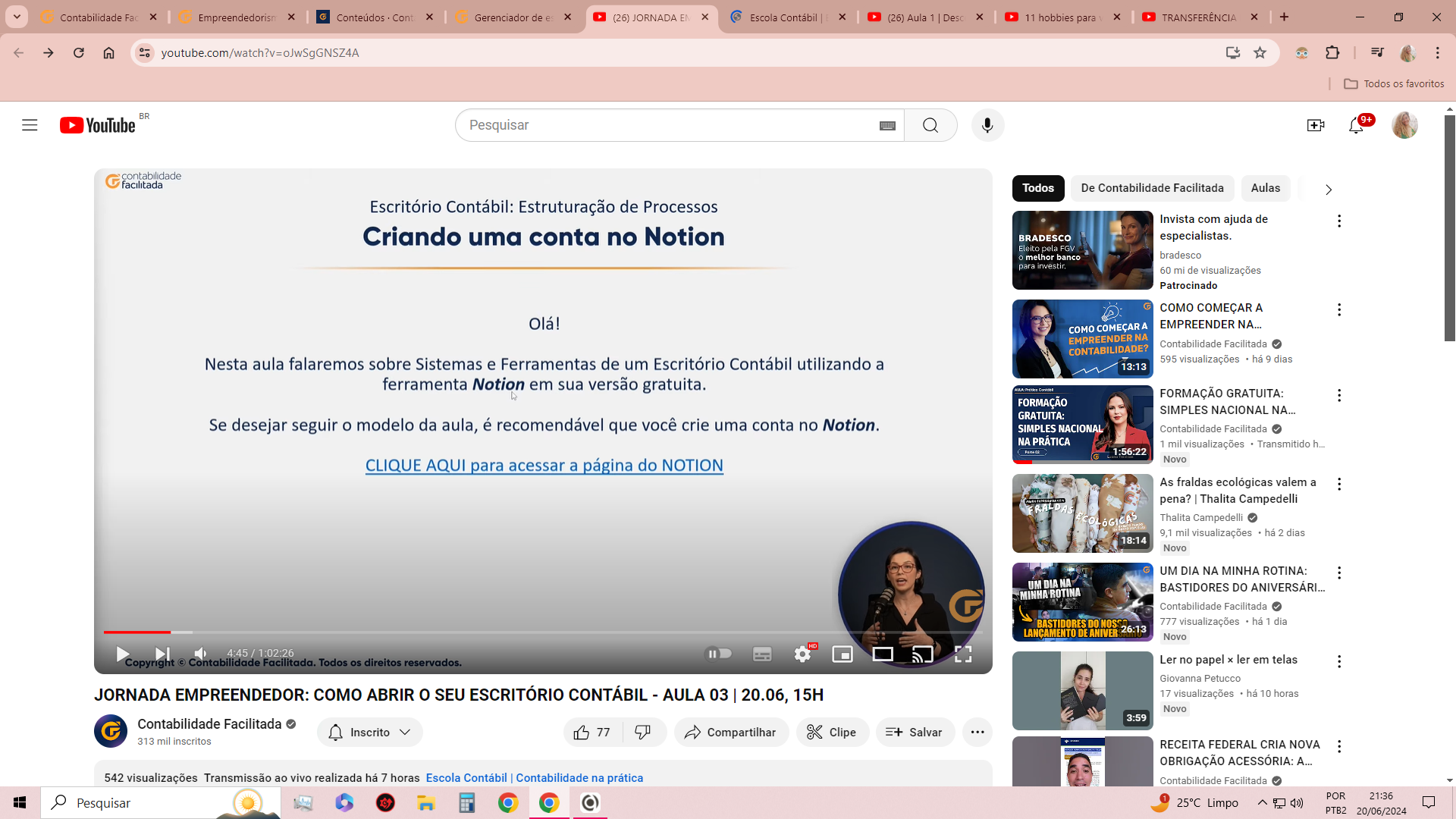Open options for Ler no papel video
1456x819 pixels.
(1339, 661)
